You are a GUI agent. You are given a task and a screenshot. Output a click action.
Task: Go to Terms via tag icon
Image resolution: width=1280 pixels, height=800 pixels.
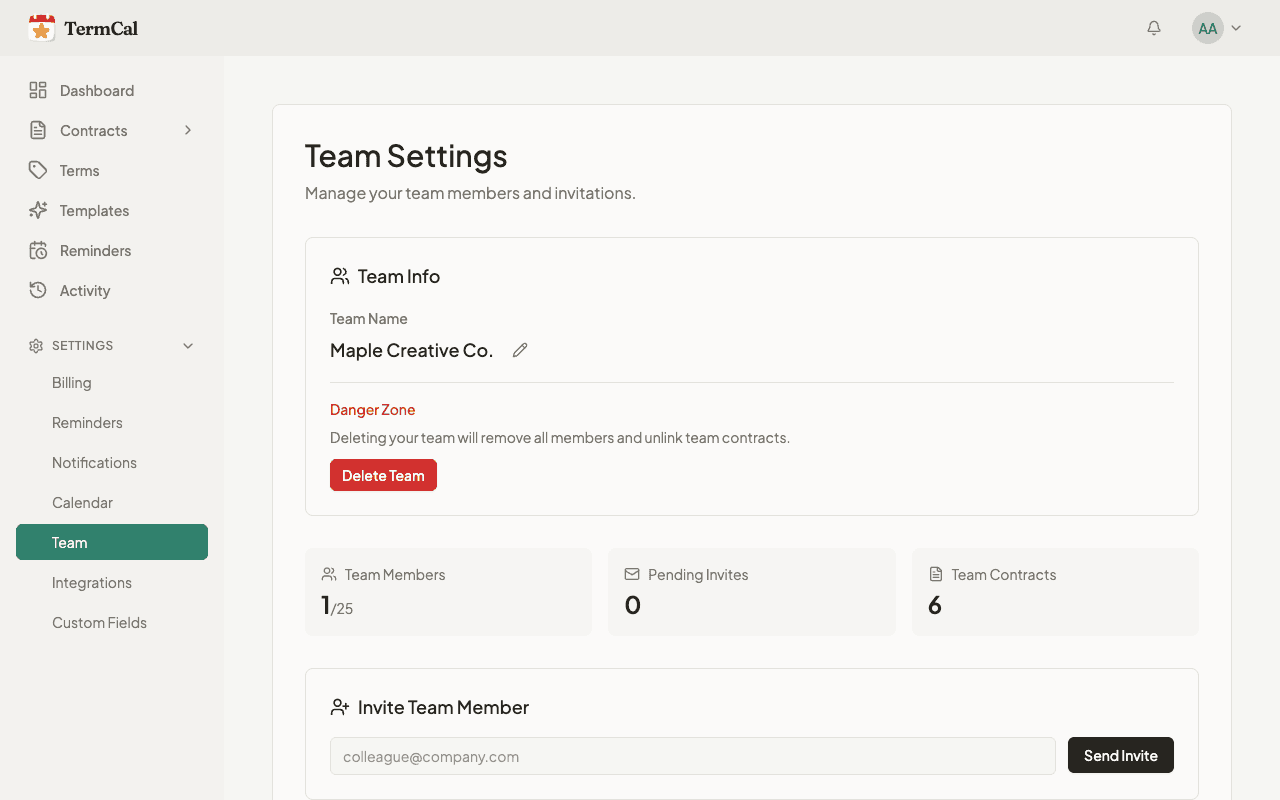tap(38, 171)
